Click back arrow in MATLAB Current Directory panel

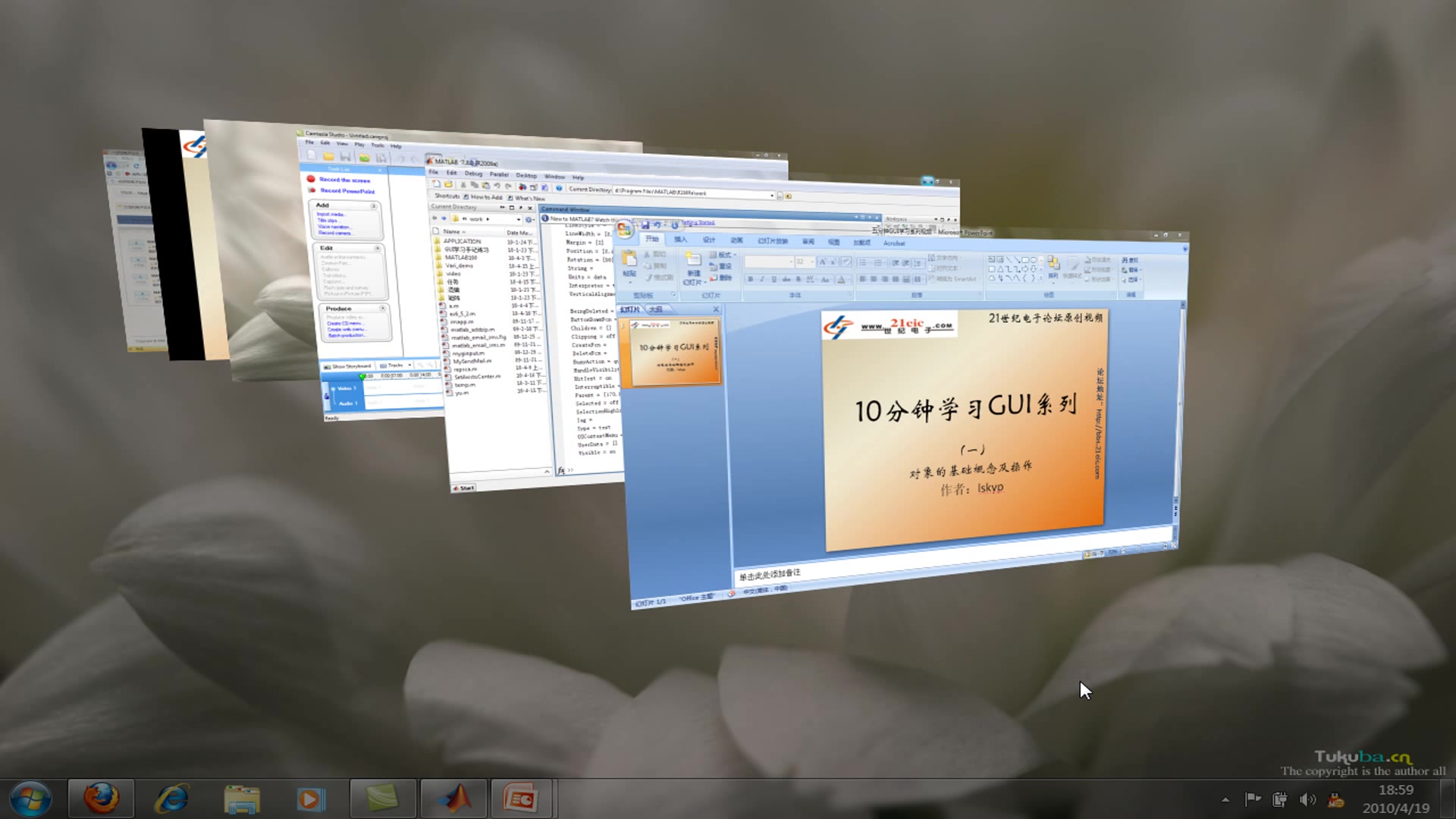[x=435, y=218]
